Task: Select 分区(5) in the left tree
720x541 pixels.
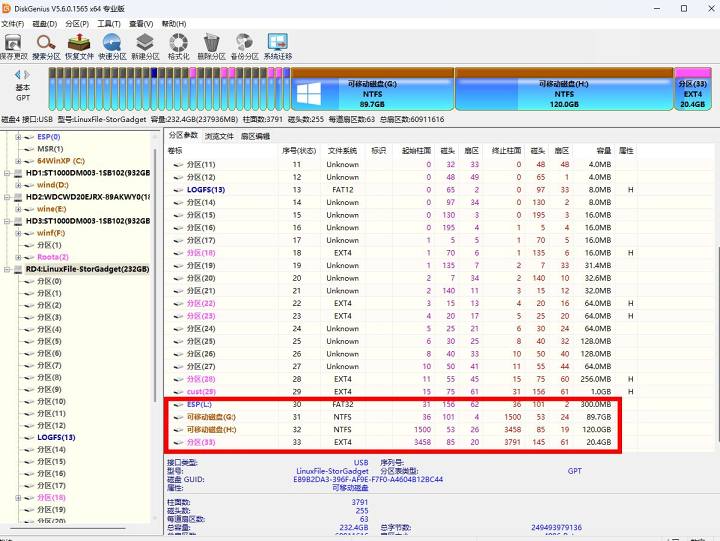Action: (49, 341)
